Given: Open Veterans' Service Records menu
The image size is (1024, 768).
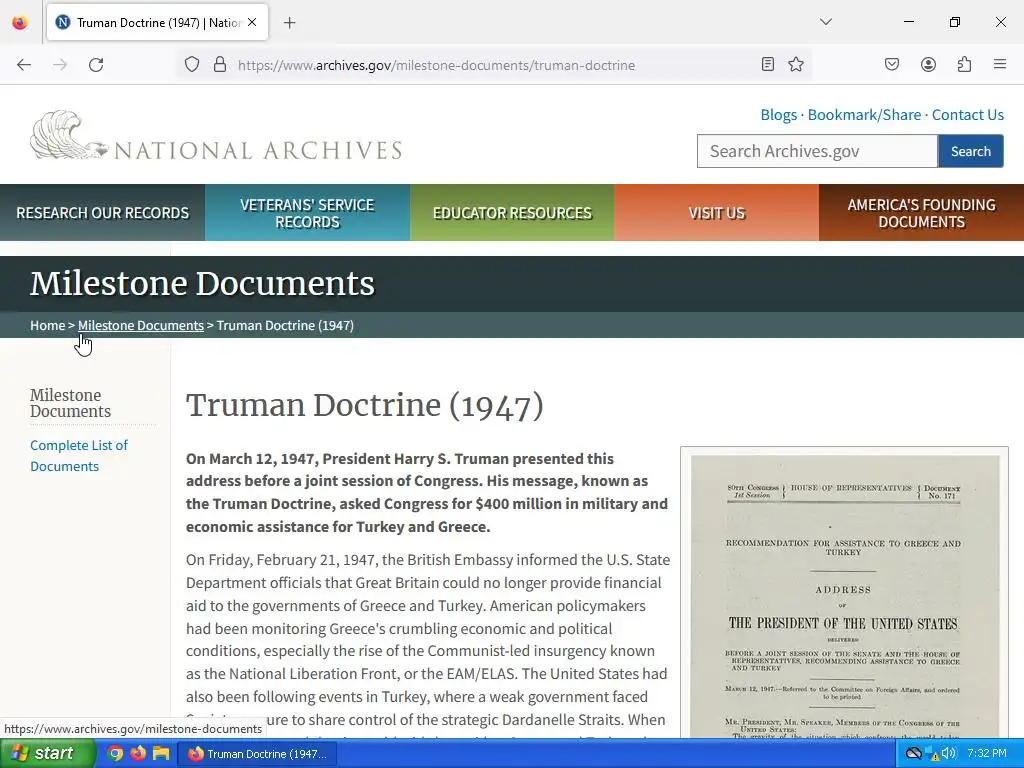Looking at the screenshot, I should coord(307,213).
